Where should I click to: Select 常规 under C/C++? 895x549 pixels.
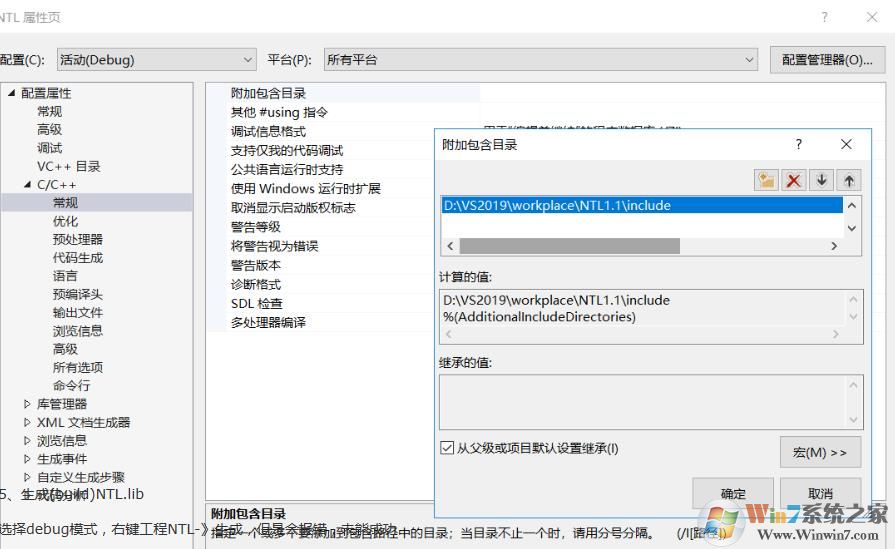pyautogui.click(x=65, y=203)
